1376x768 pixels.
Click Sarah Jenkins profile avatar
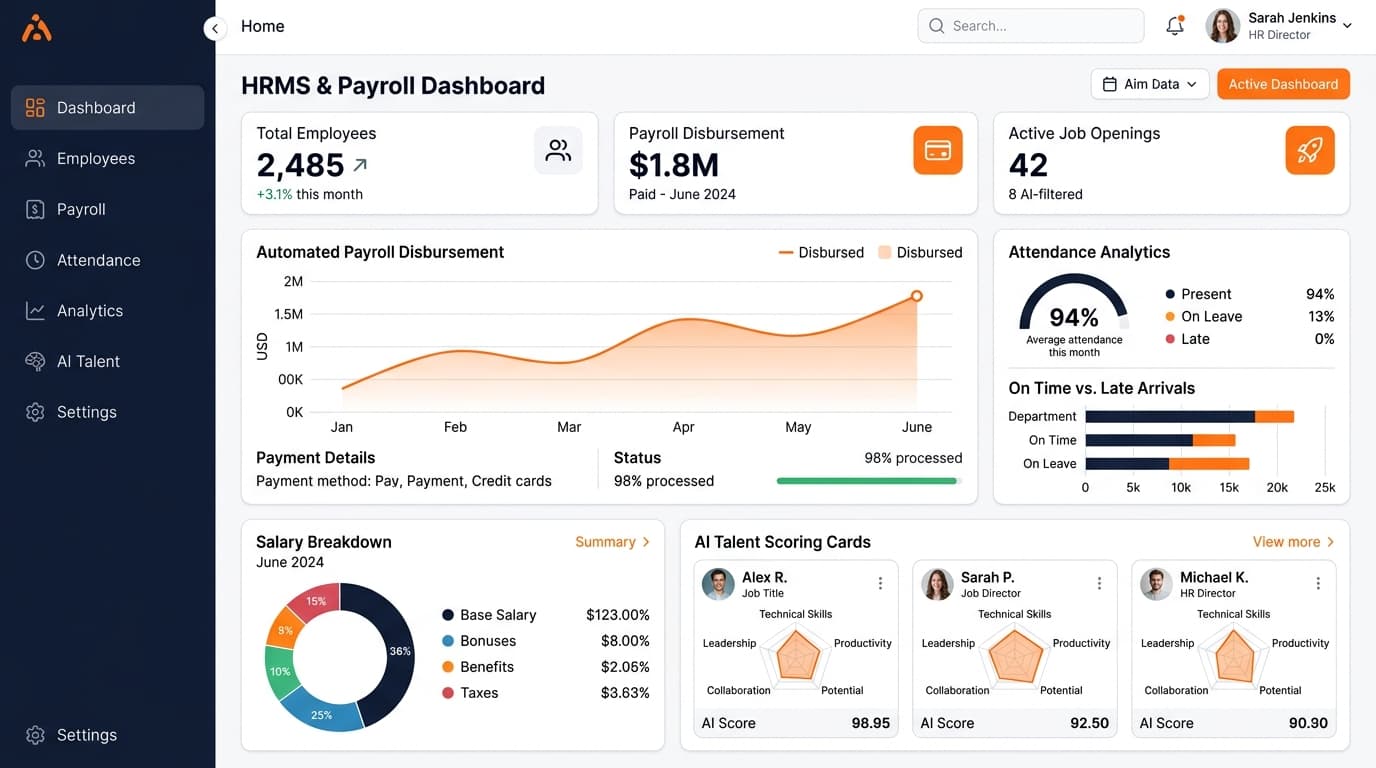[1223, 26]
